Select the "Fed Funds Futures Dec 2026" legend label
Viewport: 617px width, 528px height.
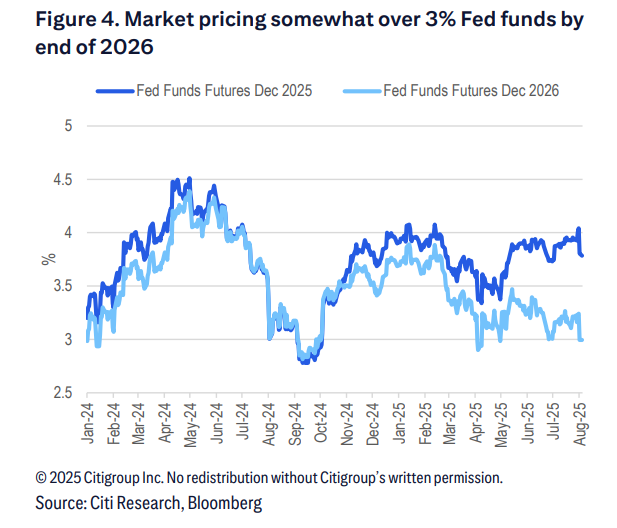click(470, 90)
